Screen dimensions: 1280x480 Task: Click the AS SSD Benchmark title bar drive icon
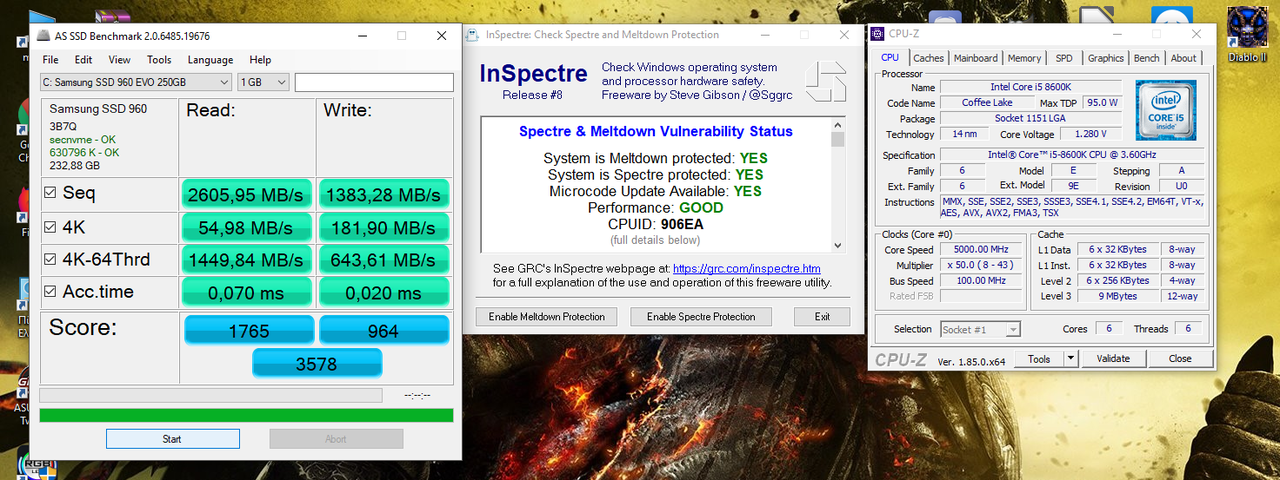click(x=42, y=35)
